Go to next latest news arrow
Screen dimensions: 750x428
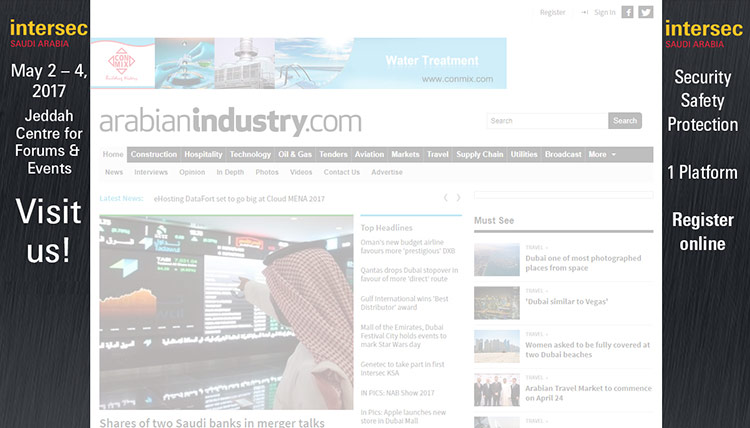[x=458, y=198]
